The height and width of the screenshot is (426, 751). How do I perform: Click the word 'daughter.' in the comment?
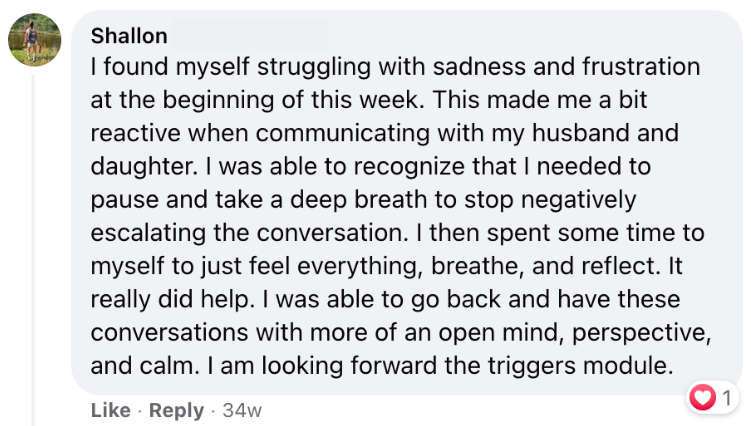(144, 166)
